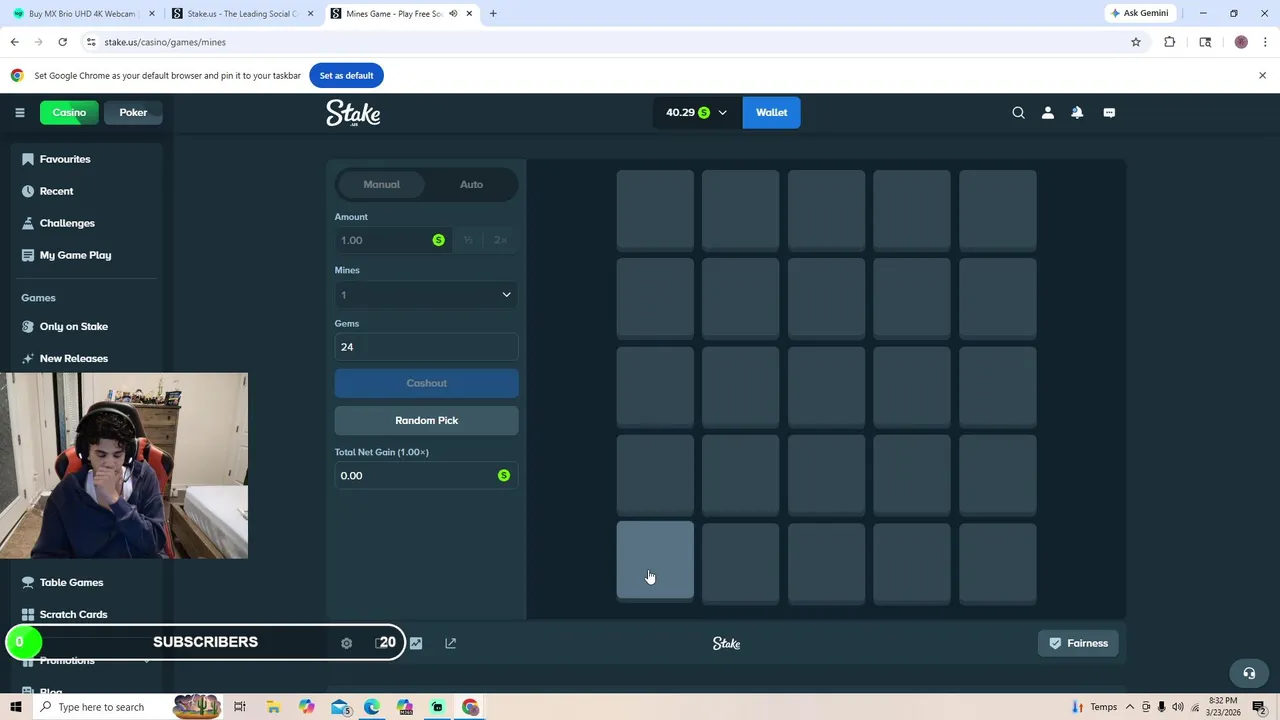The image size is (1280, 720).
Task: Switch to Buy MX Brio Webcam tab
Action: [x=80, y=14]
